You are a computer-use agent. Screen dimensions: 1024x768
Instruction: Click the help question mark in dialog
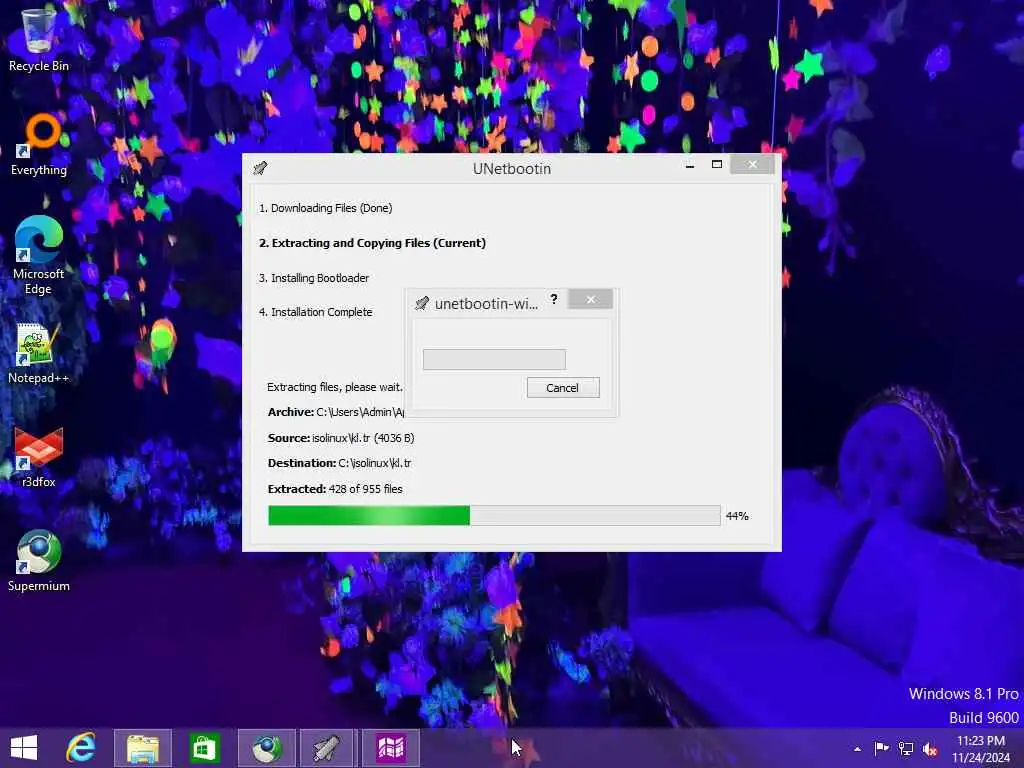click(x=554, y=299)
